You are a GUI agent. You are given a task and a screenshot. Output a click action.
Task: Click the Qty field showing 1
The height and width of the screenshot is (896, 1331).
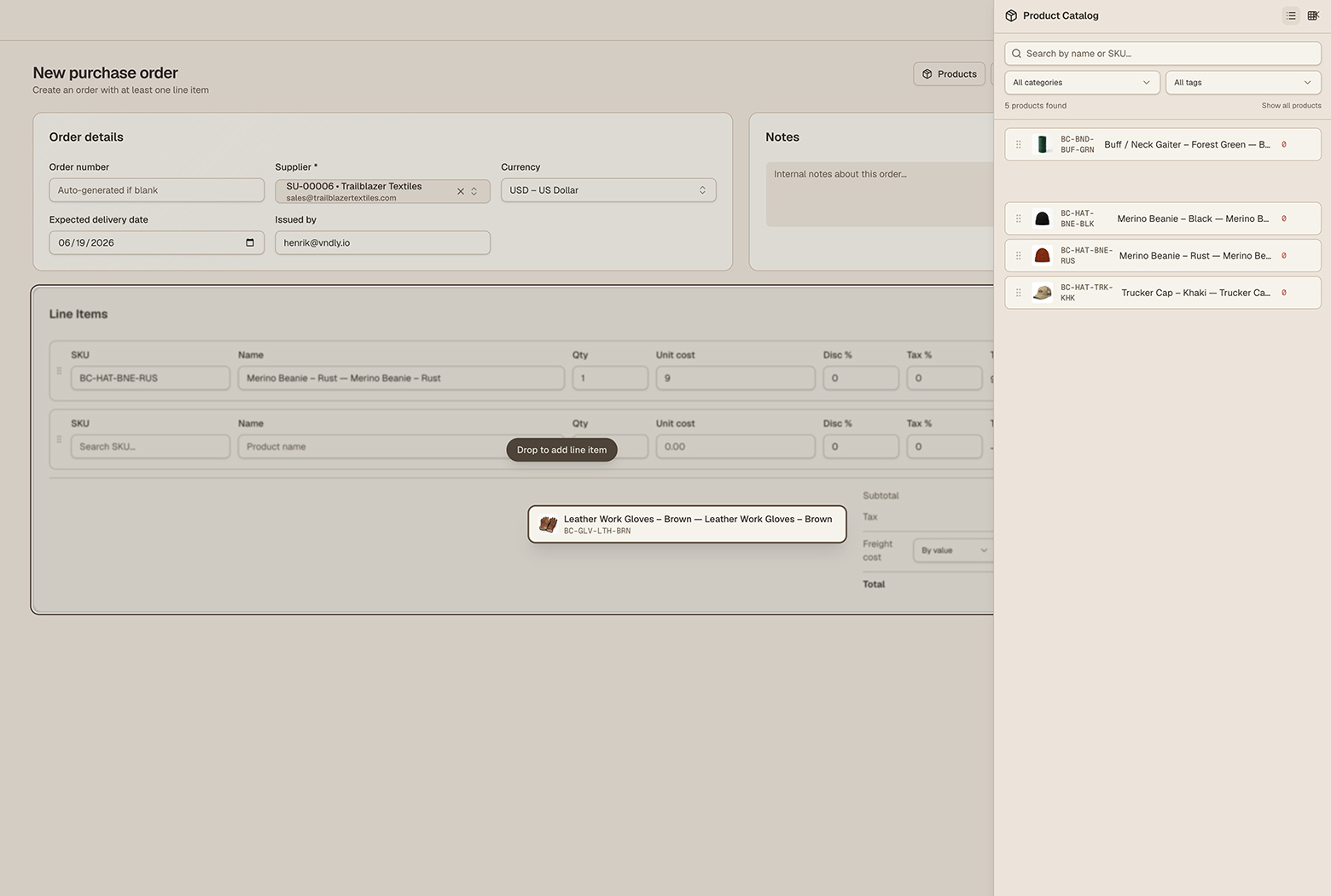tap(610, 378)
